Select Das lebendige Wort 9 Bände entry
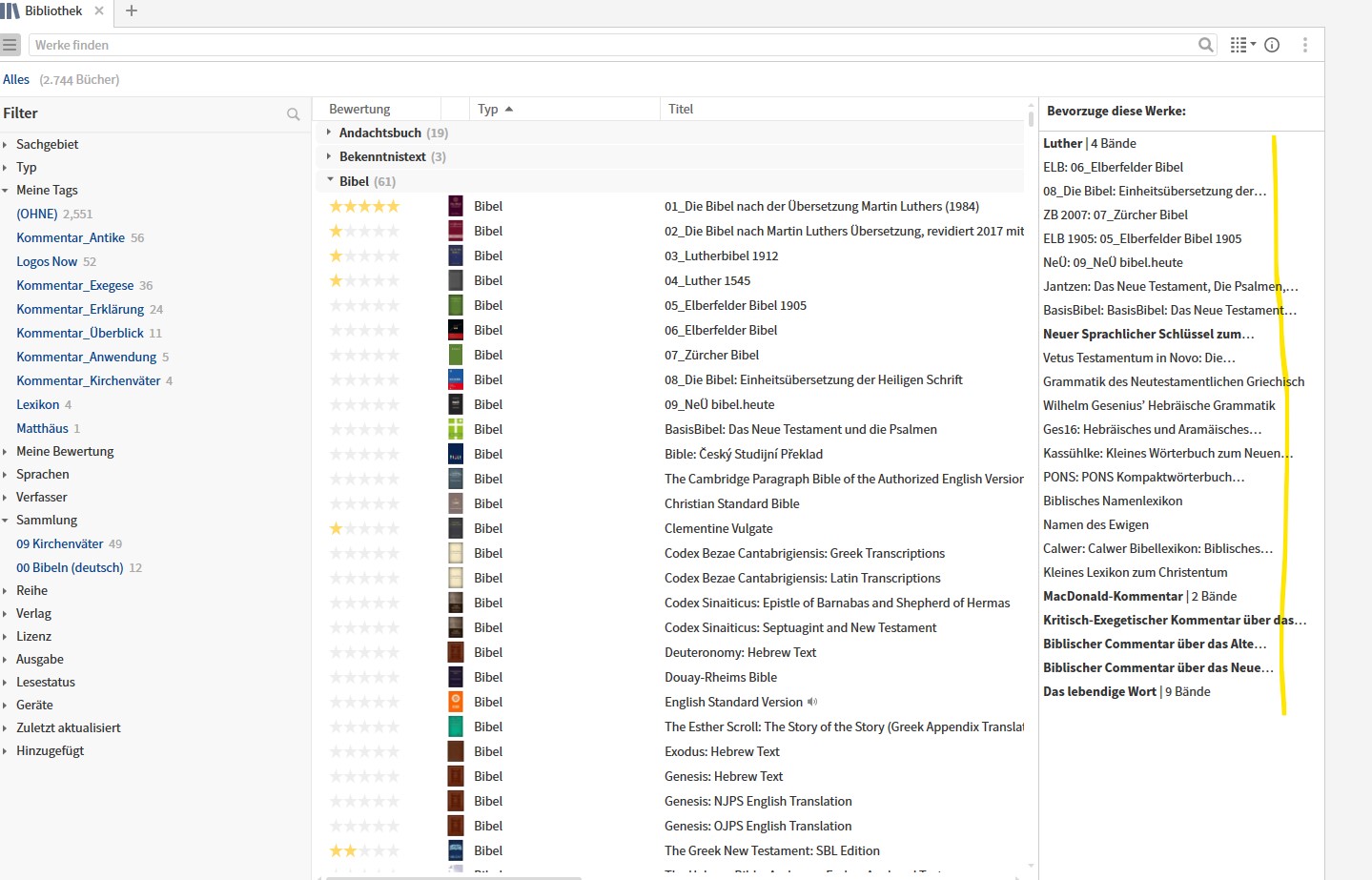1372x880 pixels. click(1127, 692)
